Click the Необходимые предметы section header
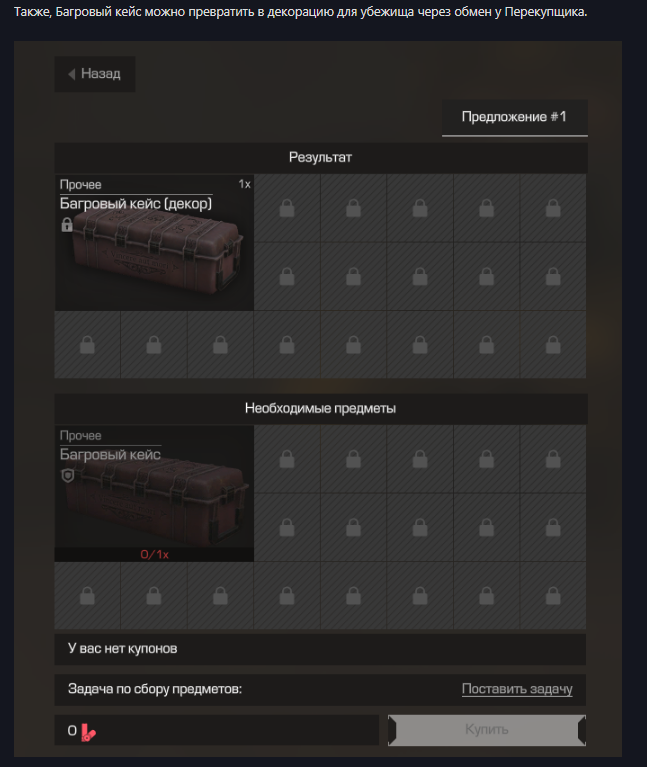This screenshot has height=767, width=647. click(320, 408)
